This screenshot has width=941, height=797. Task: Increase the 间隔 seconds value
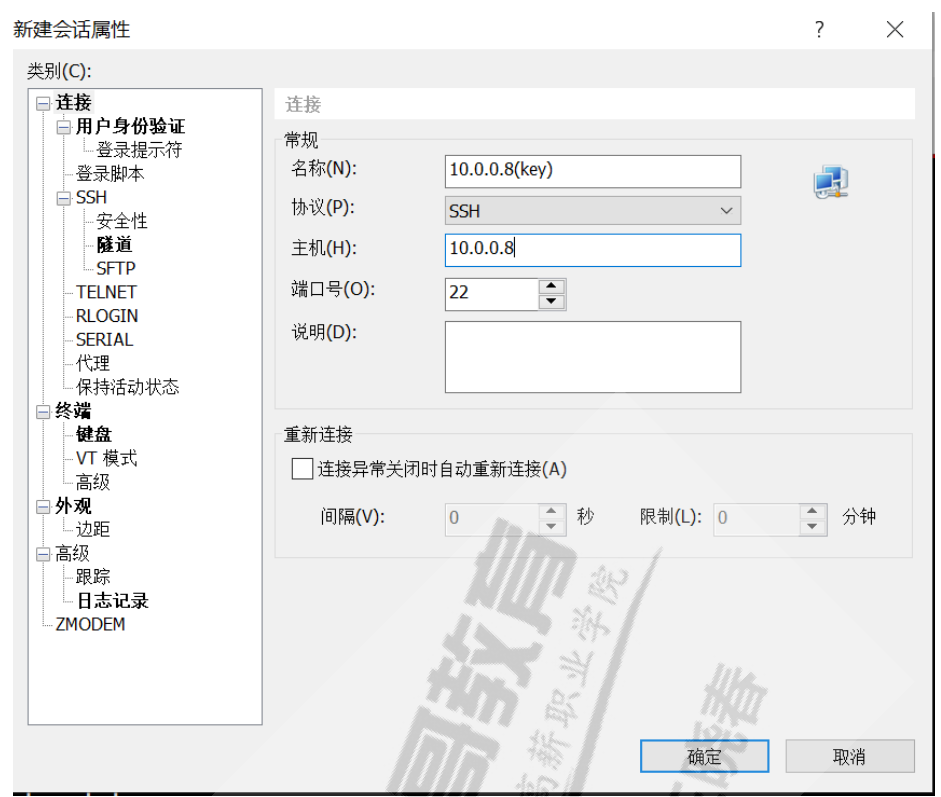tap(552, 510)
